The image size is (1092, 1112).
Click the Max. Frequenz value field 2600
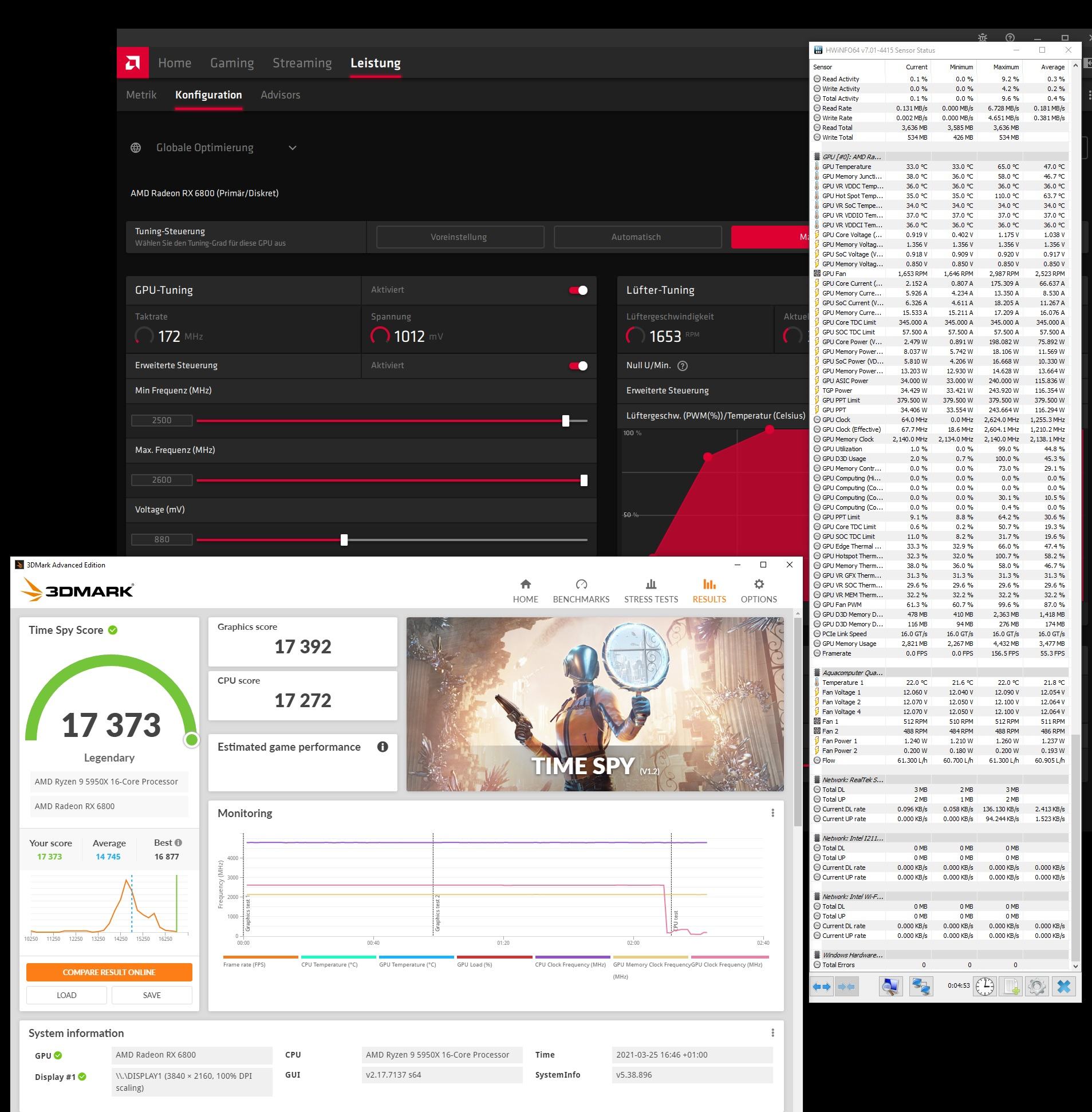pyautogui.click(x=161, y=480)
